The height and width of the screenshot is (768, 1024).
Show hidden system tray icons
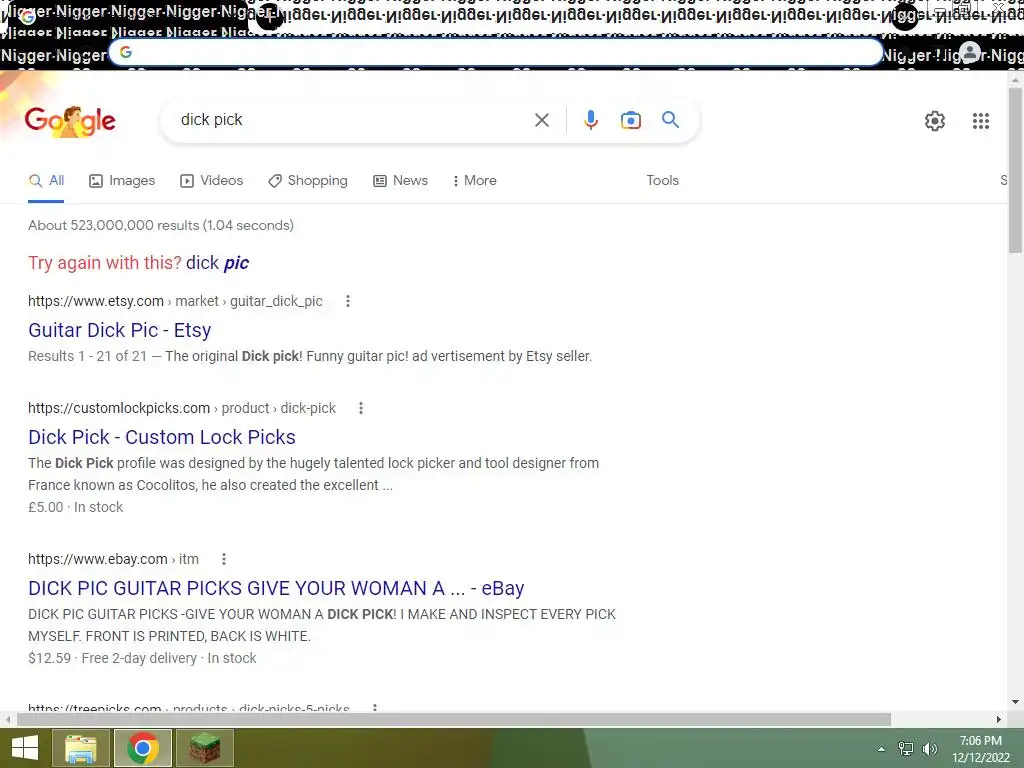[x=881, y=749]
